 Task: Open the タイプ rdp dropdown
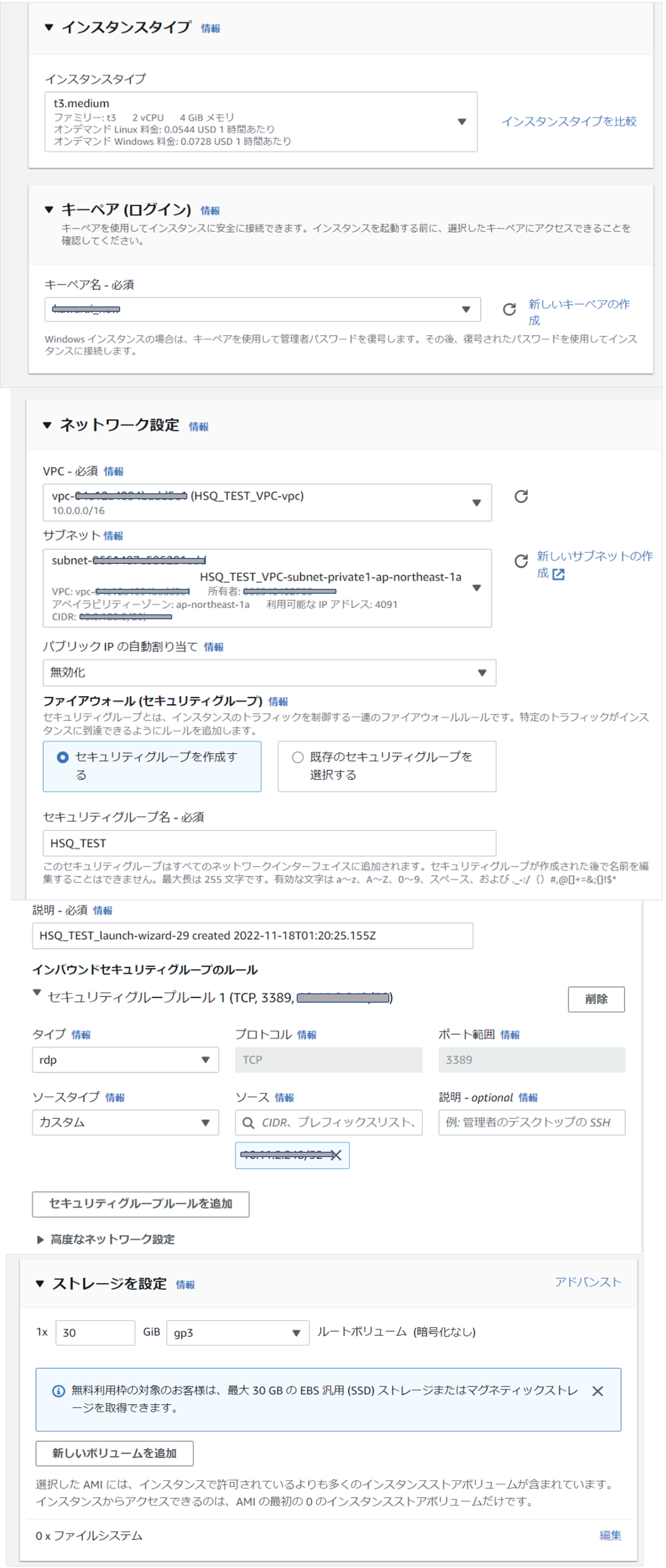pos(126,1060)
